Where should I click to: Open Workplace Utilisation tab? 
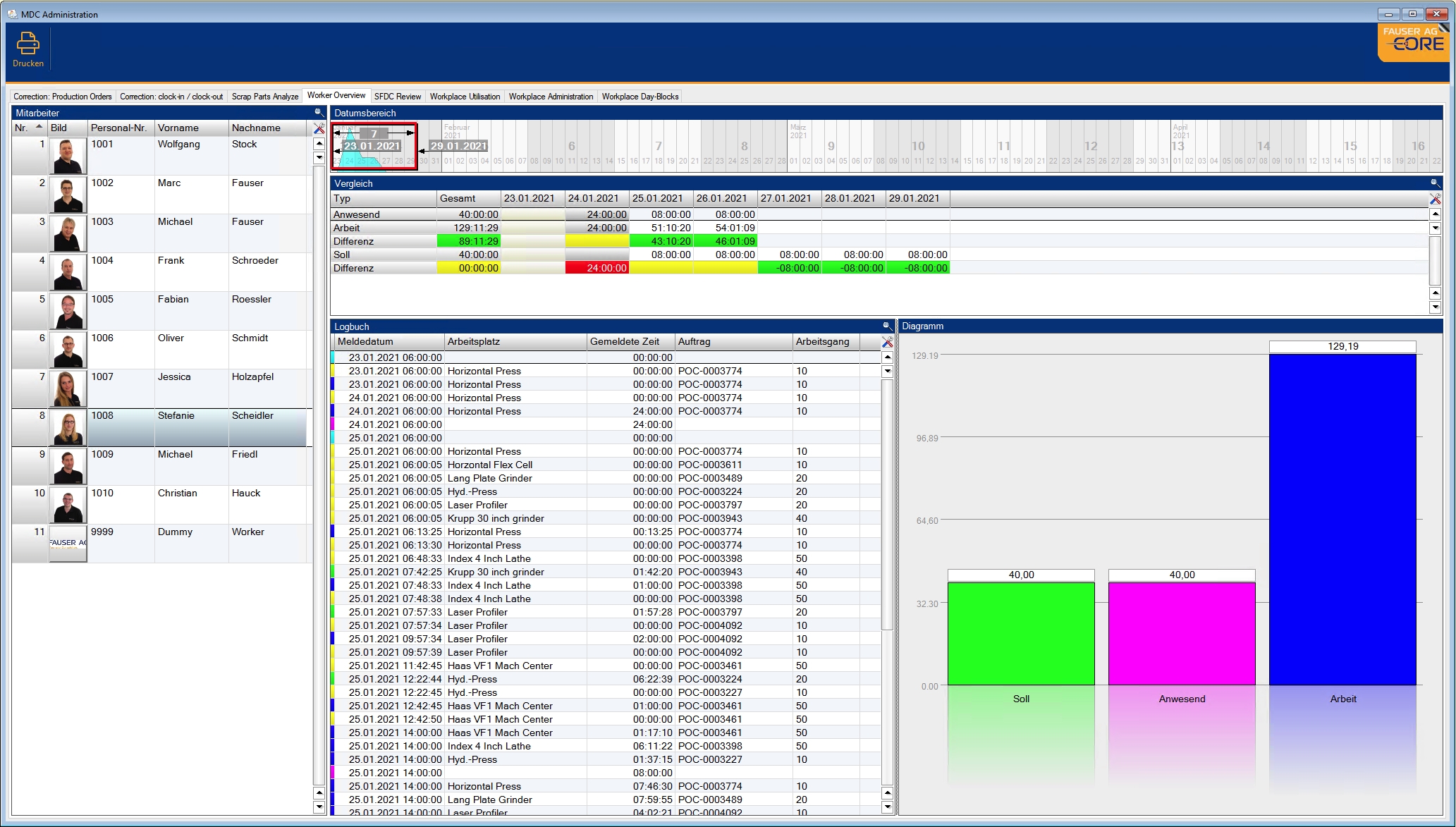click(465, 97)
